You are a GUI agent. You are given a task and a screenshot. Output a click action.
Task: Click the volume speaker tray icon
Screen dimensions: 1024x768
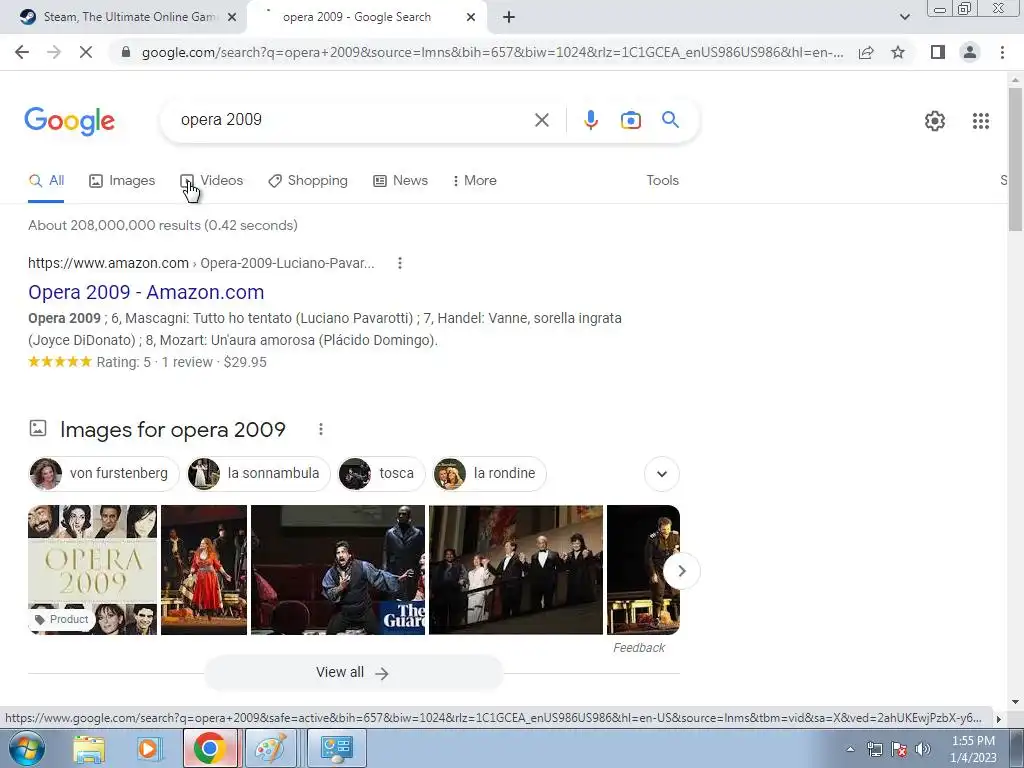923,749
